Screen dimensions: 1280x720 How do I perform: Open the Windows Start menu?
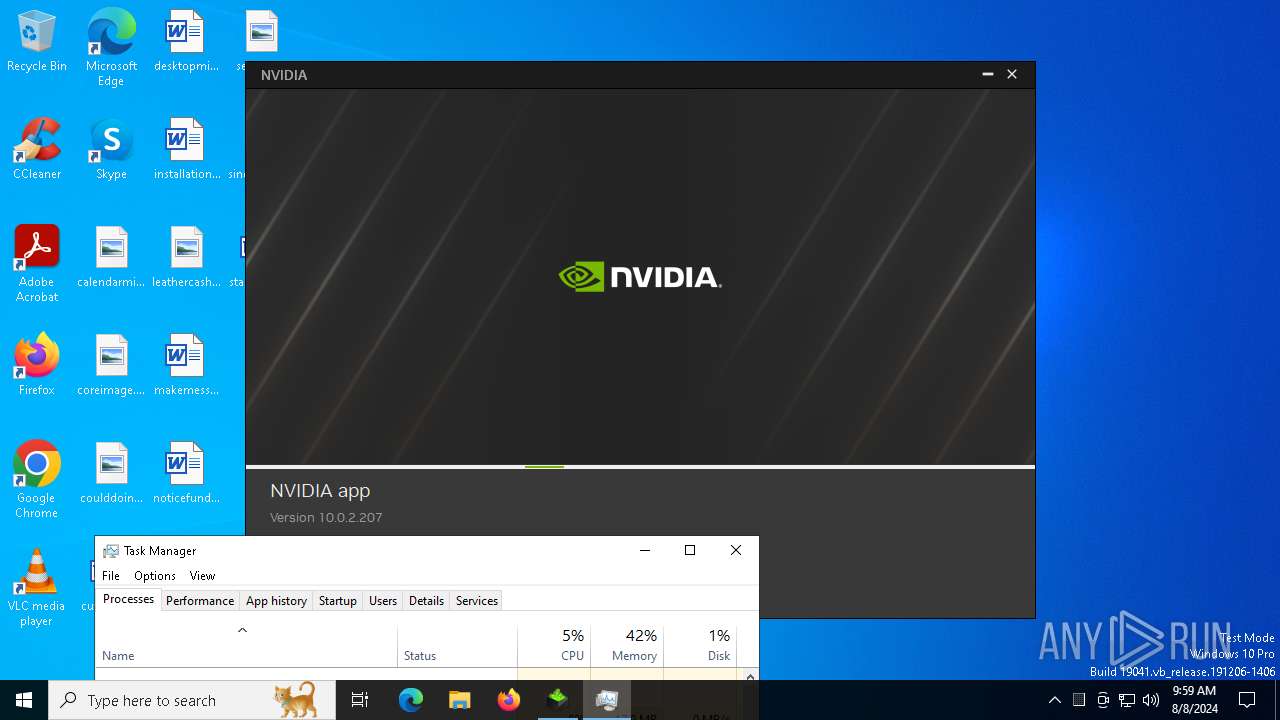[x=24, y=700]
